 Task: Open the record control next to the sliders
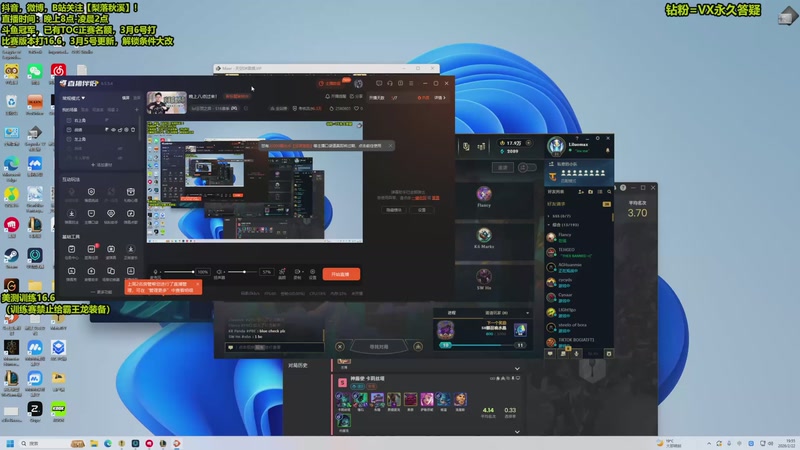point(297,273)
